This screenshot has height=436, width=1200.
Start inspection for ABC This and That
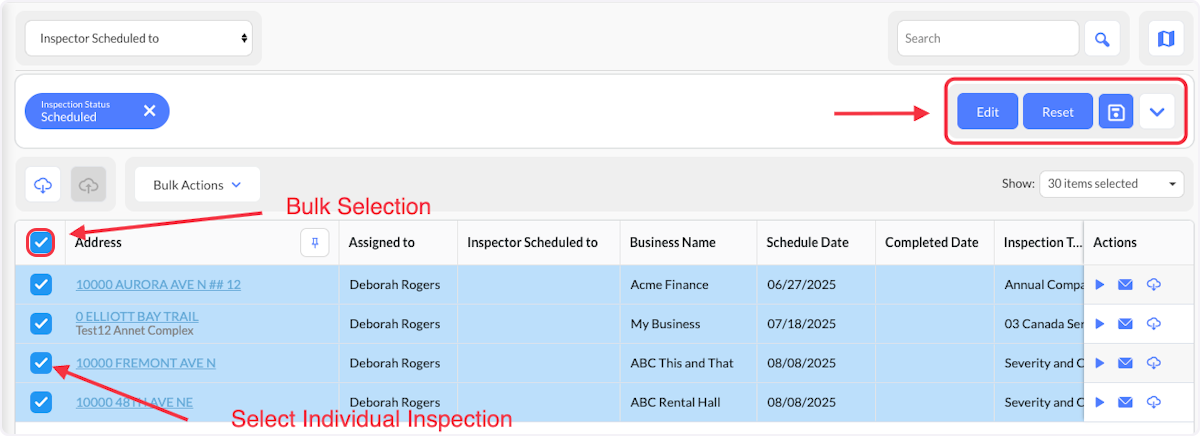point(1099,363)
